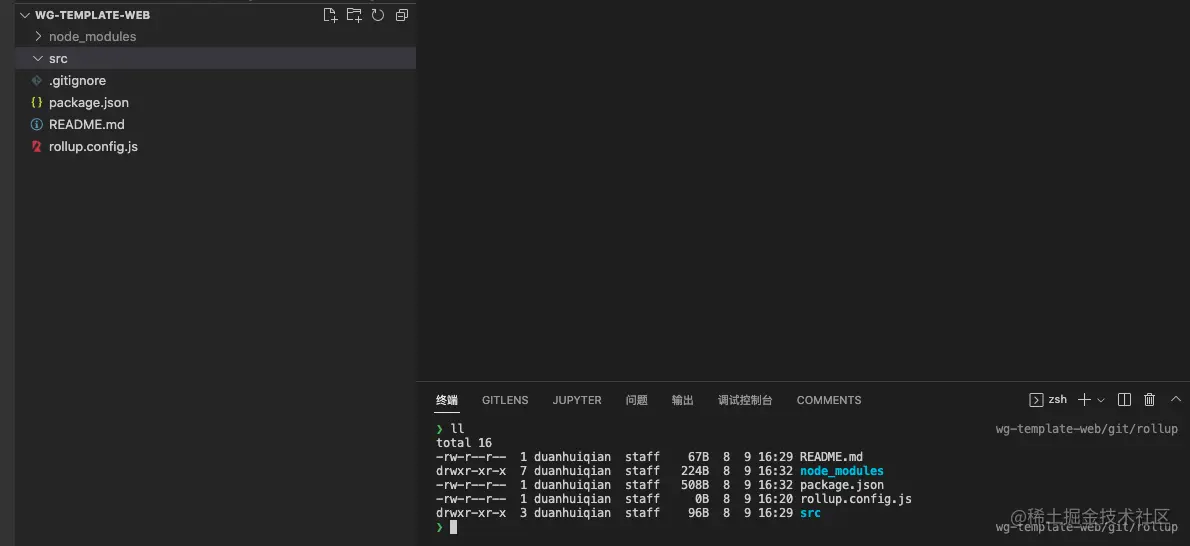Image resolution: width=1190 pixels, height=546 pixels.
Task: Click the zsh terminal label
Action: [1058, 399]
